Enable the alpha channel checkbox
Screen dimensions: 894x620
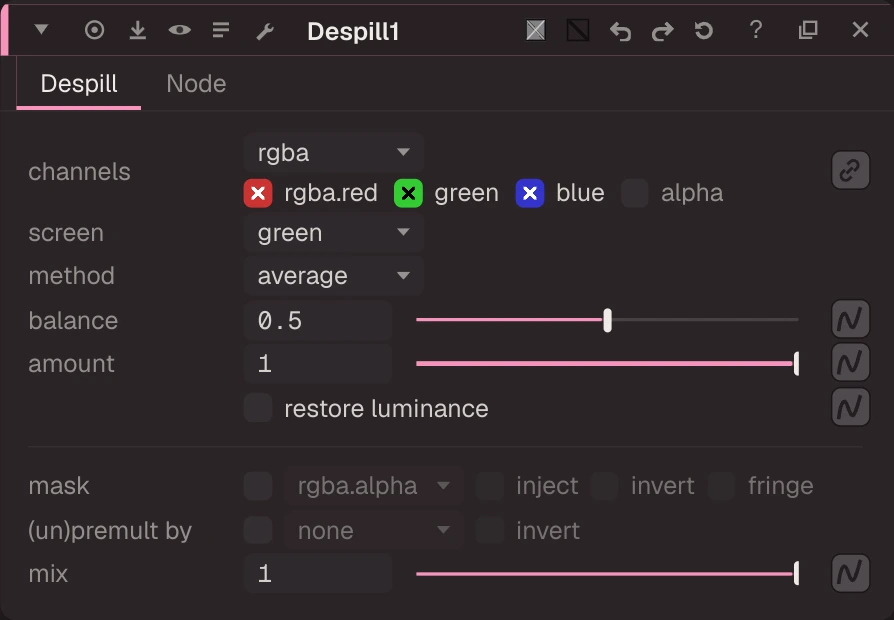635,193
